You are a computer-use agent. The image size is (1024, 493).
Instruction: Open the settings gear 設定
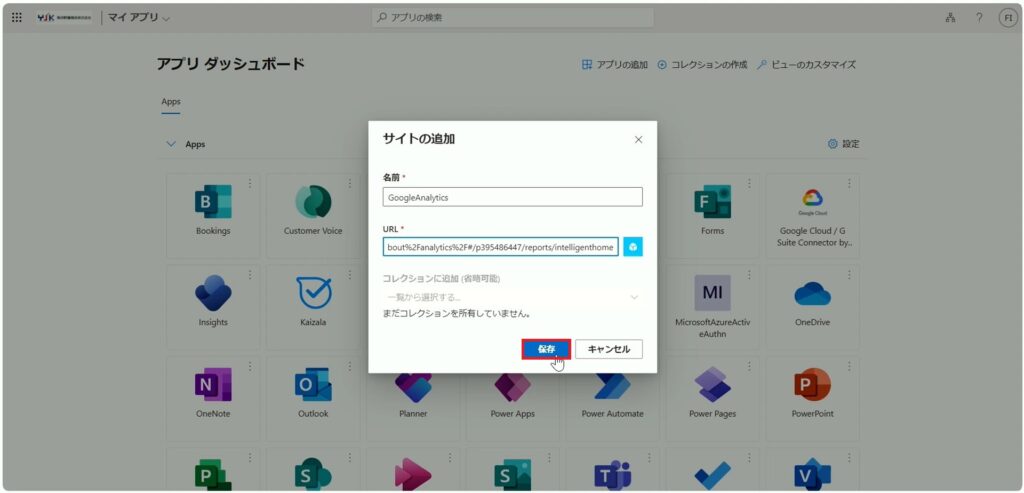click(x=843, y=144)
